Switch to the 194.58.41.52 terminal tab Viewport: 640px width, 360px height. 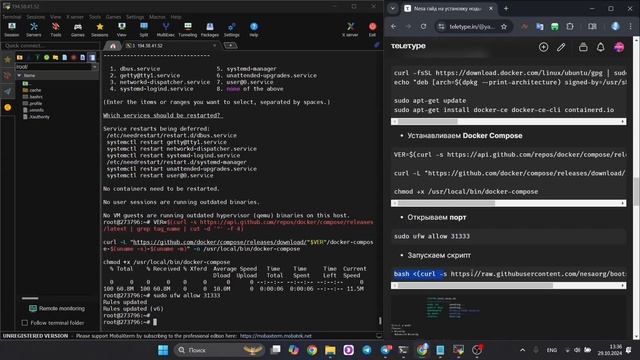[x=171, y=46]
